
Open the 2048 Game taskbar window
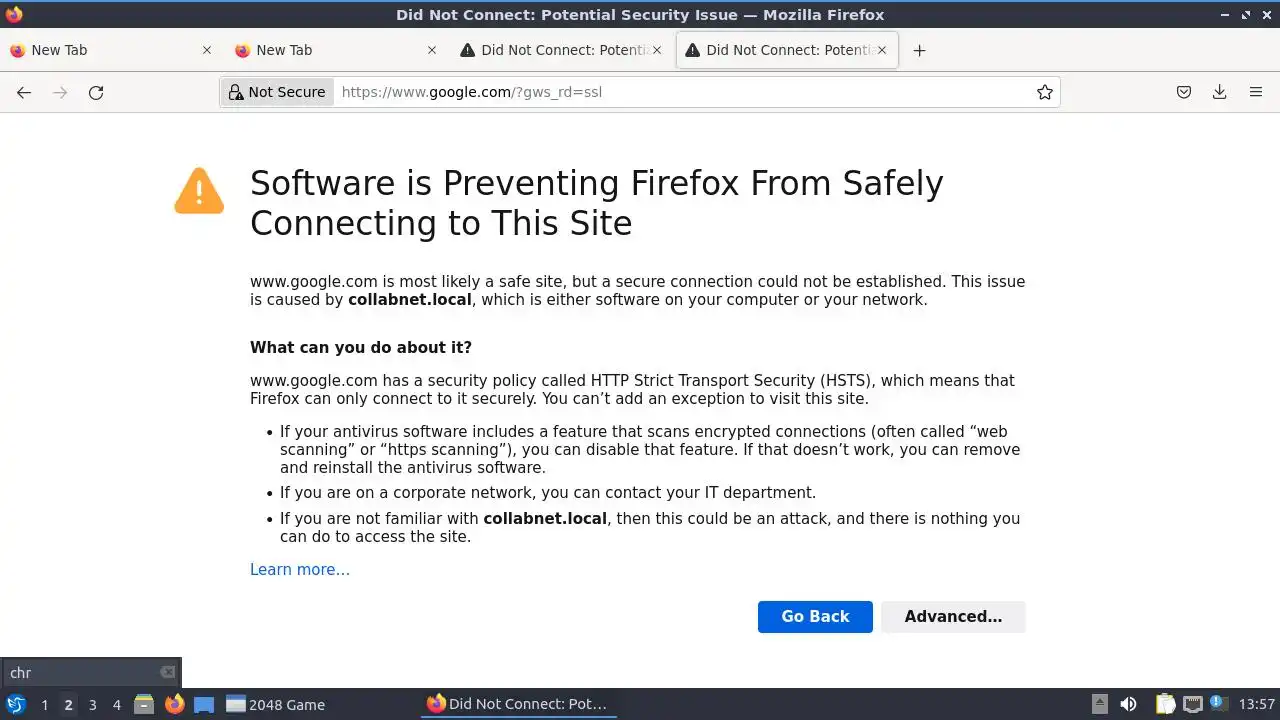click(x=276, y=705)
